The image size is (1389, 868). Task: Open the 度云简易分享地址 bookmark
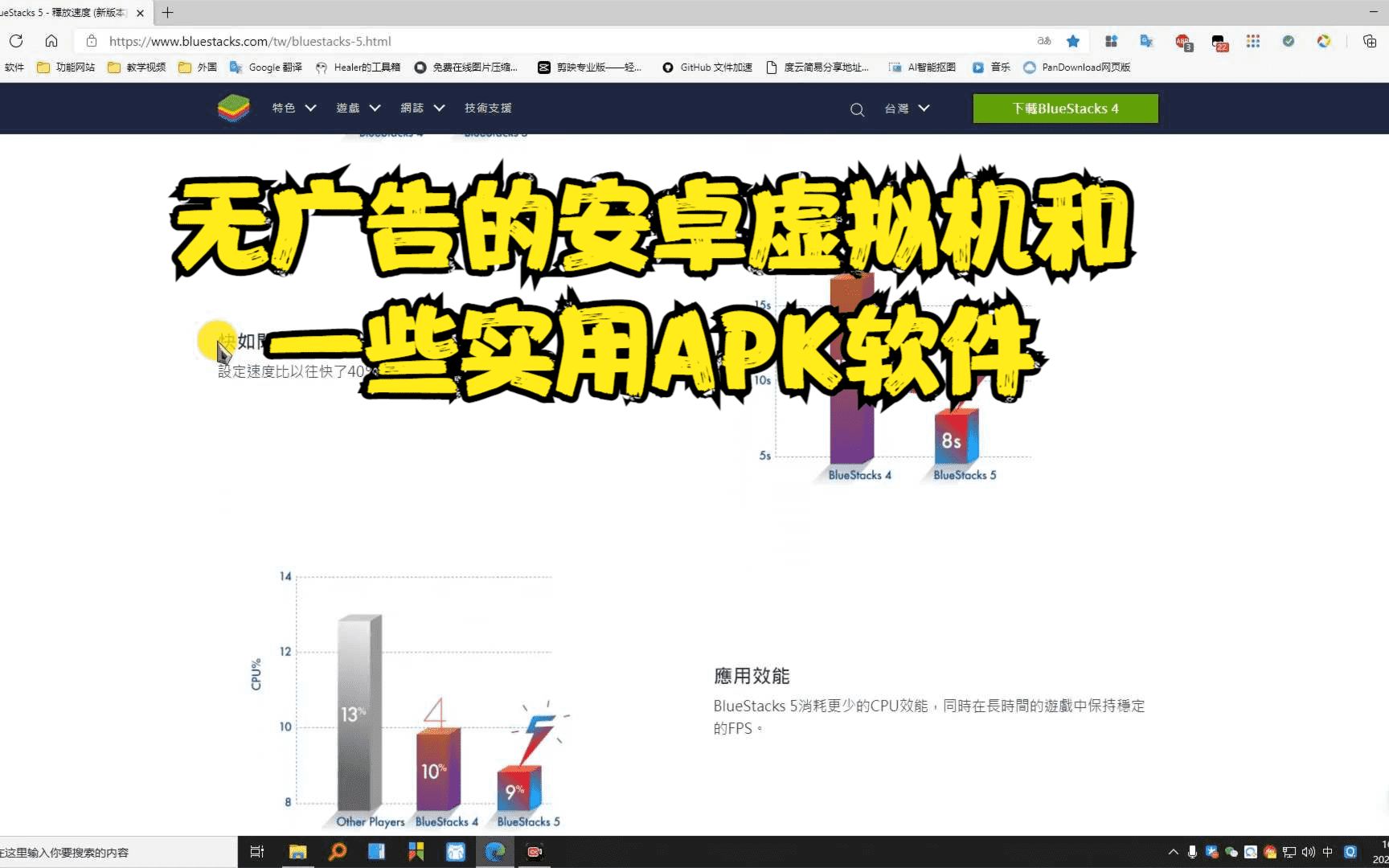[x=817, y=68]
